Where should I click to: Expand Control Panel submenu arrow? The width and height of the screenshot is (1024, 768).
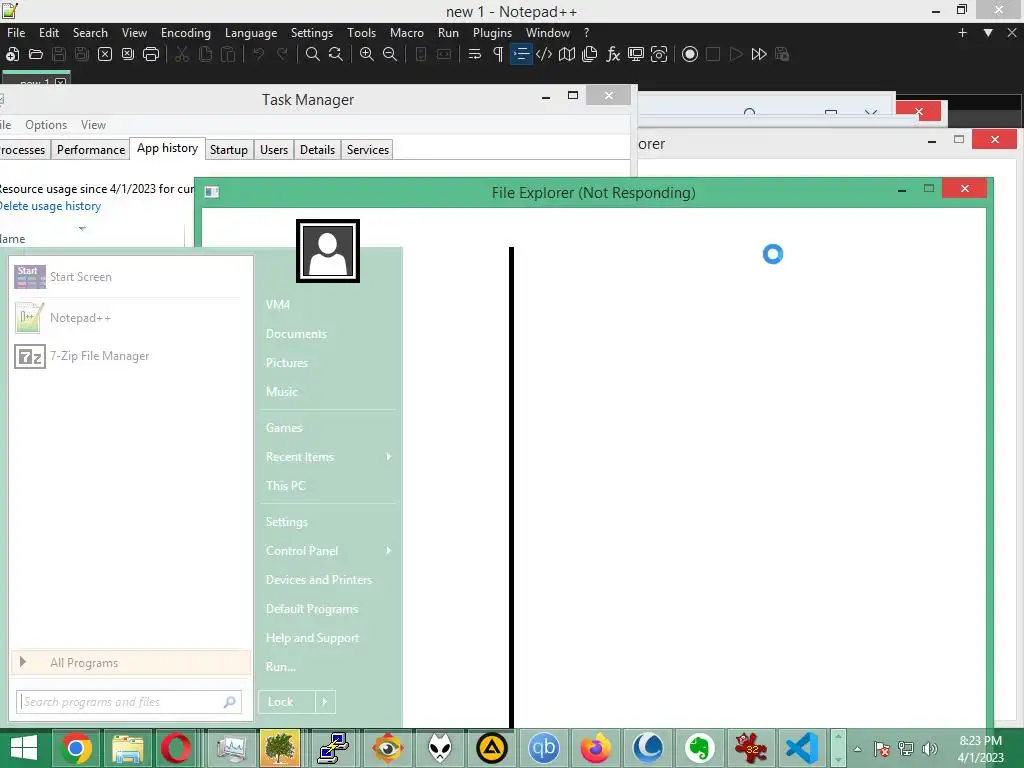coord(389,551)
